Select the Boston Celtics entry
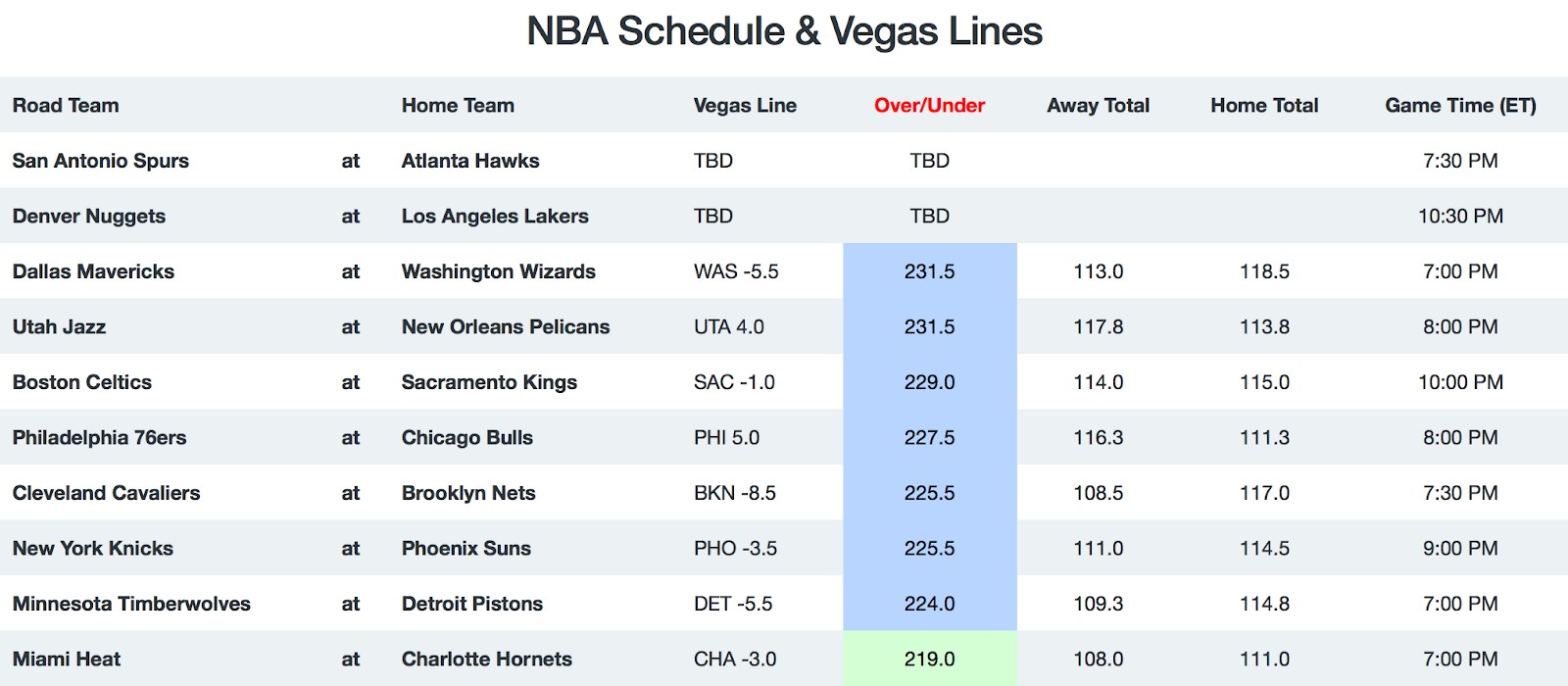1568x686 pixels. pyautogui.click(x=82, y=382)
